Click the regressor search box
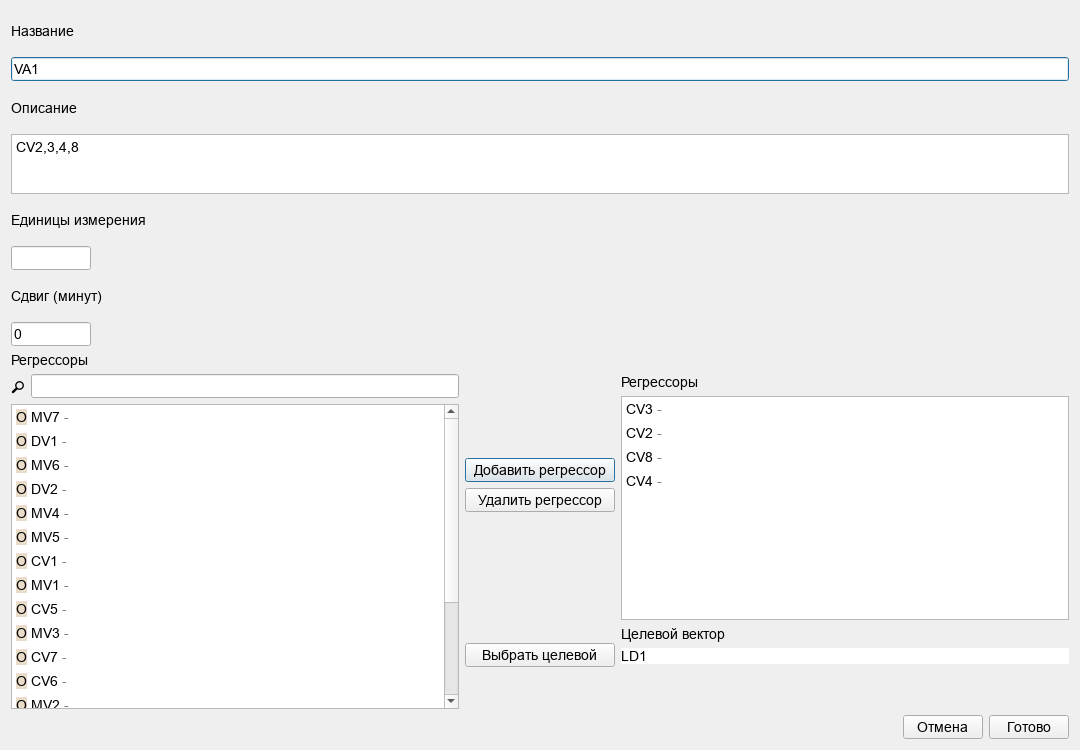Screen dimensions: 1080x750 click(x=245, y=386)
